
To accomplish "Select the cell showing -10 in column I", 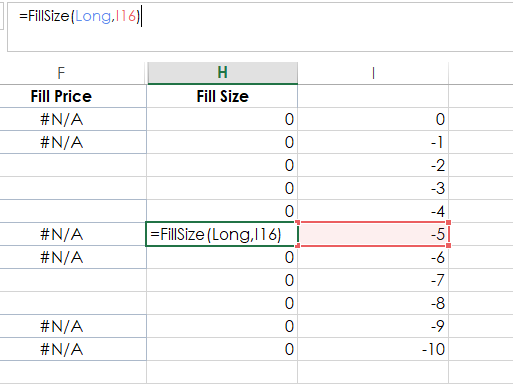I will point(373,349).
